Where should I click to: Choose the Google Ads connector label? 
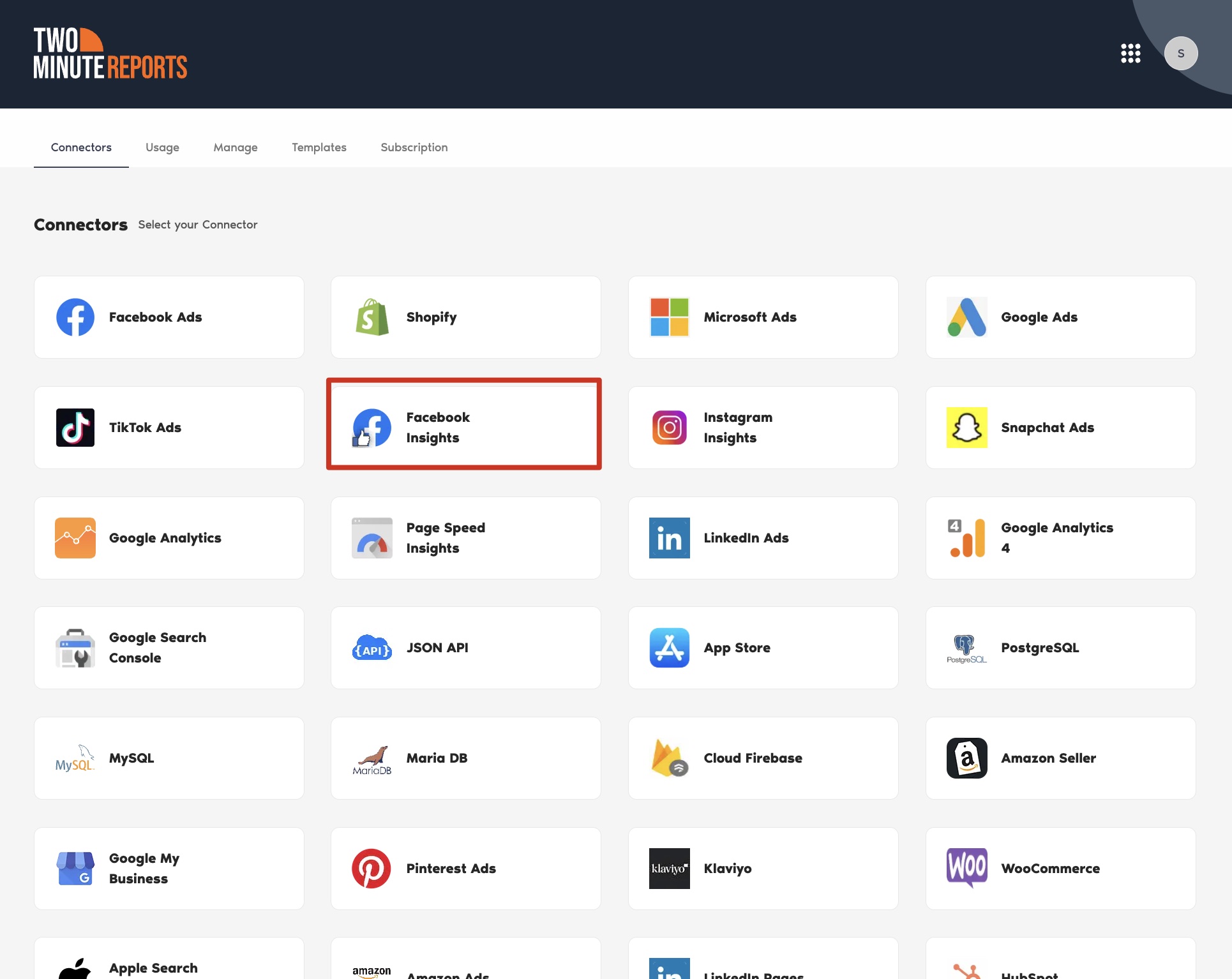1039,317
